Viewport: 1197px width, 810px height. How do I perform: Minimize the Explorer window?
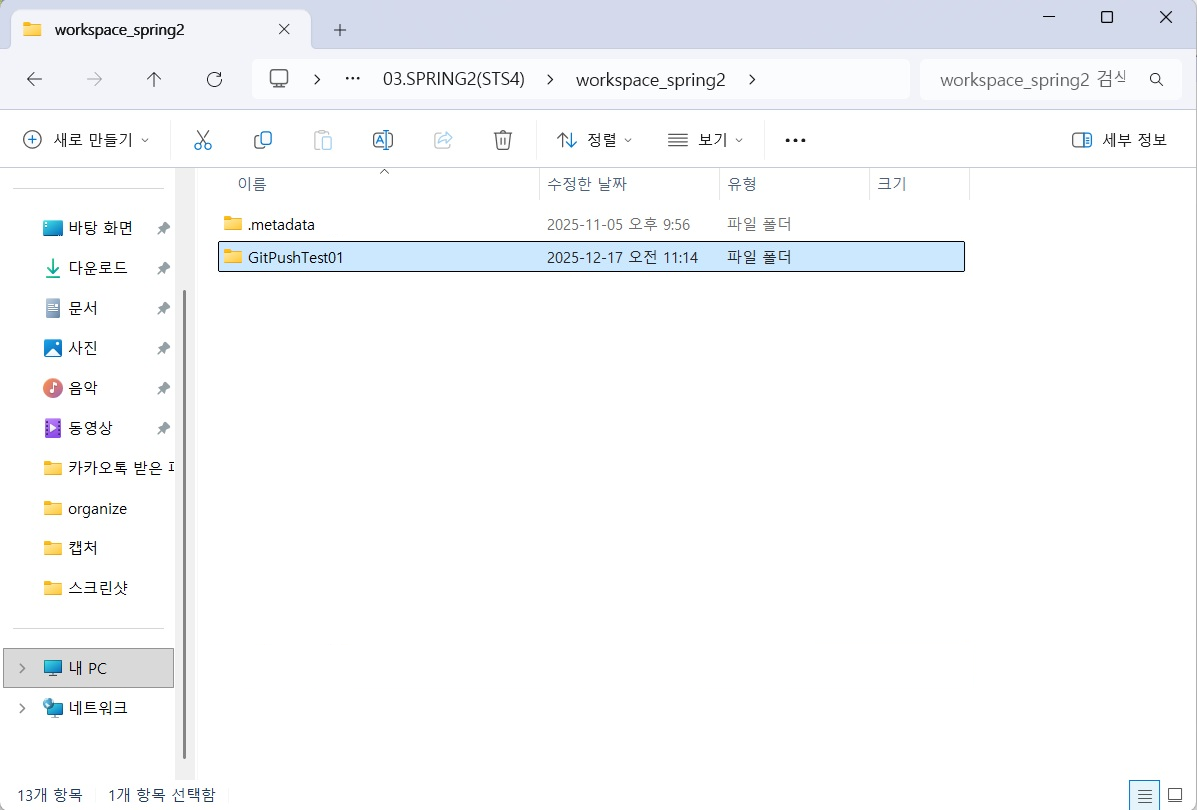point(1047,18)
